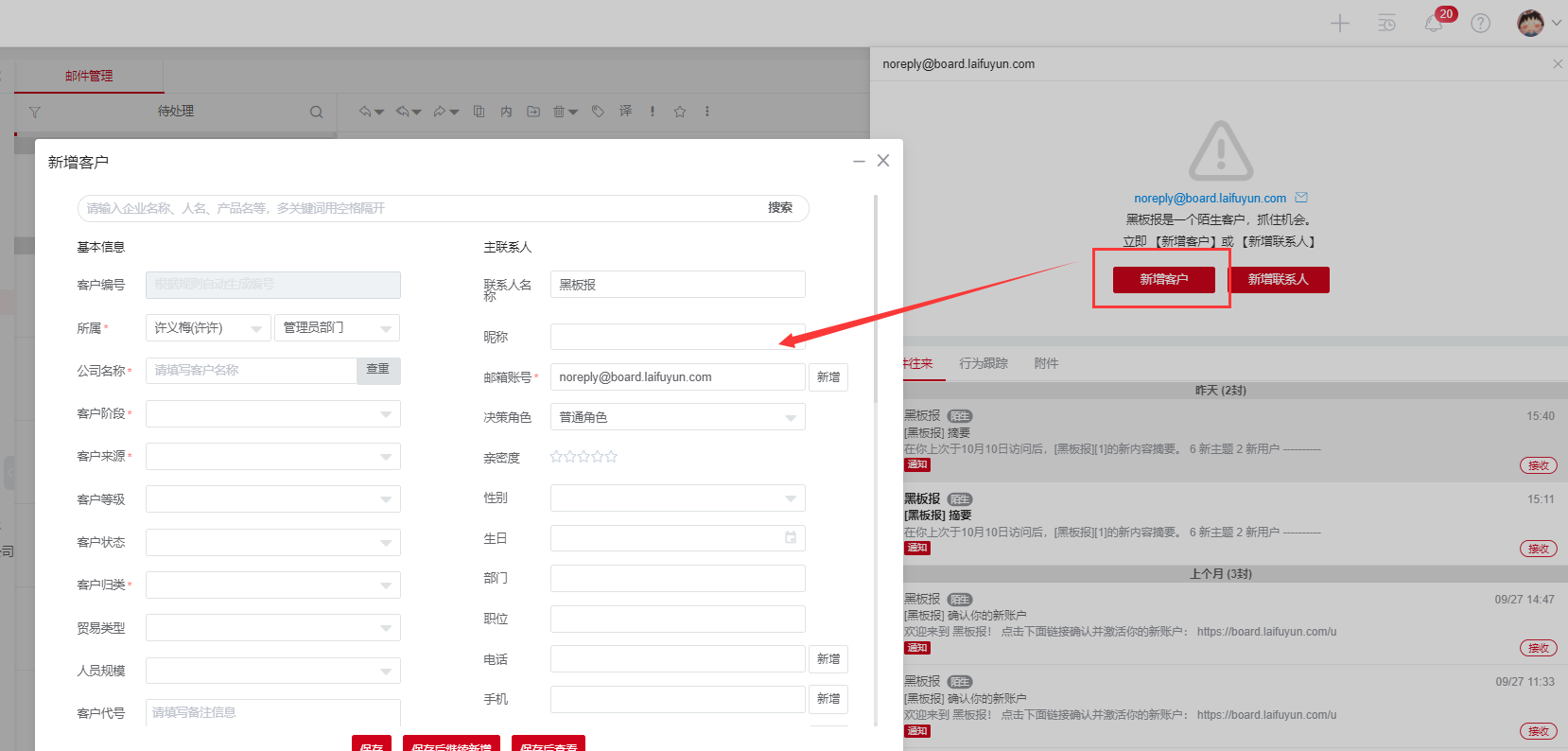Open the calendar picker in 生日 field
This screenshot has width=1568, height=751.
point(791,538)
